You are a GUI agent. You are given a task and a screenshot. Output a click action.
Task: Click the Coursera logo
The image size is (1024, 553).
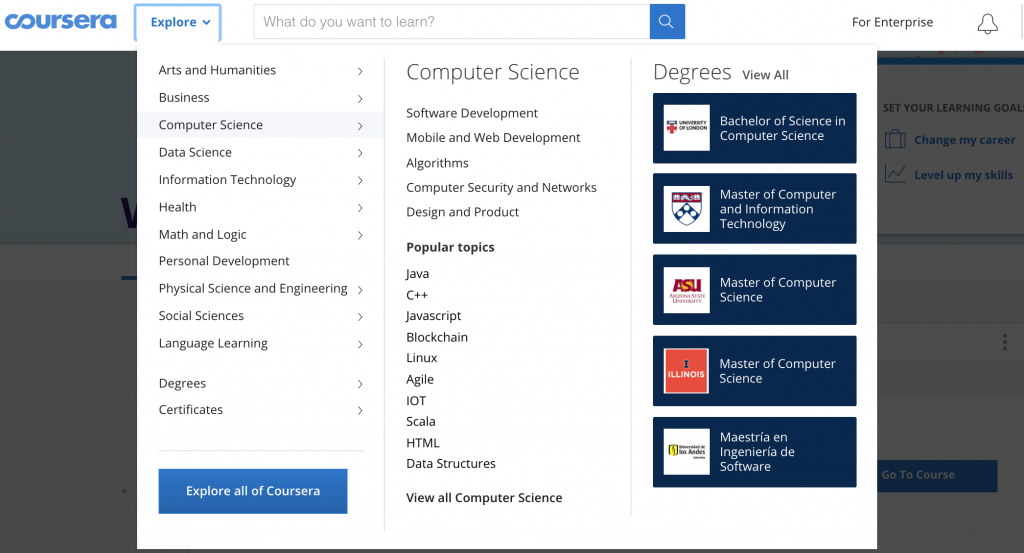[x=61, y=22]
